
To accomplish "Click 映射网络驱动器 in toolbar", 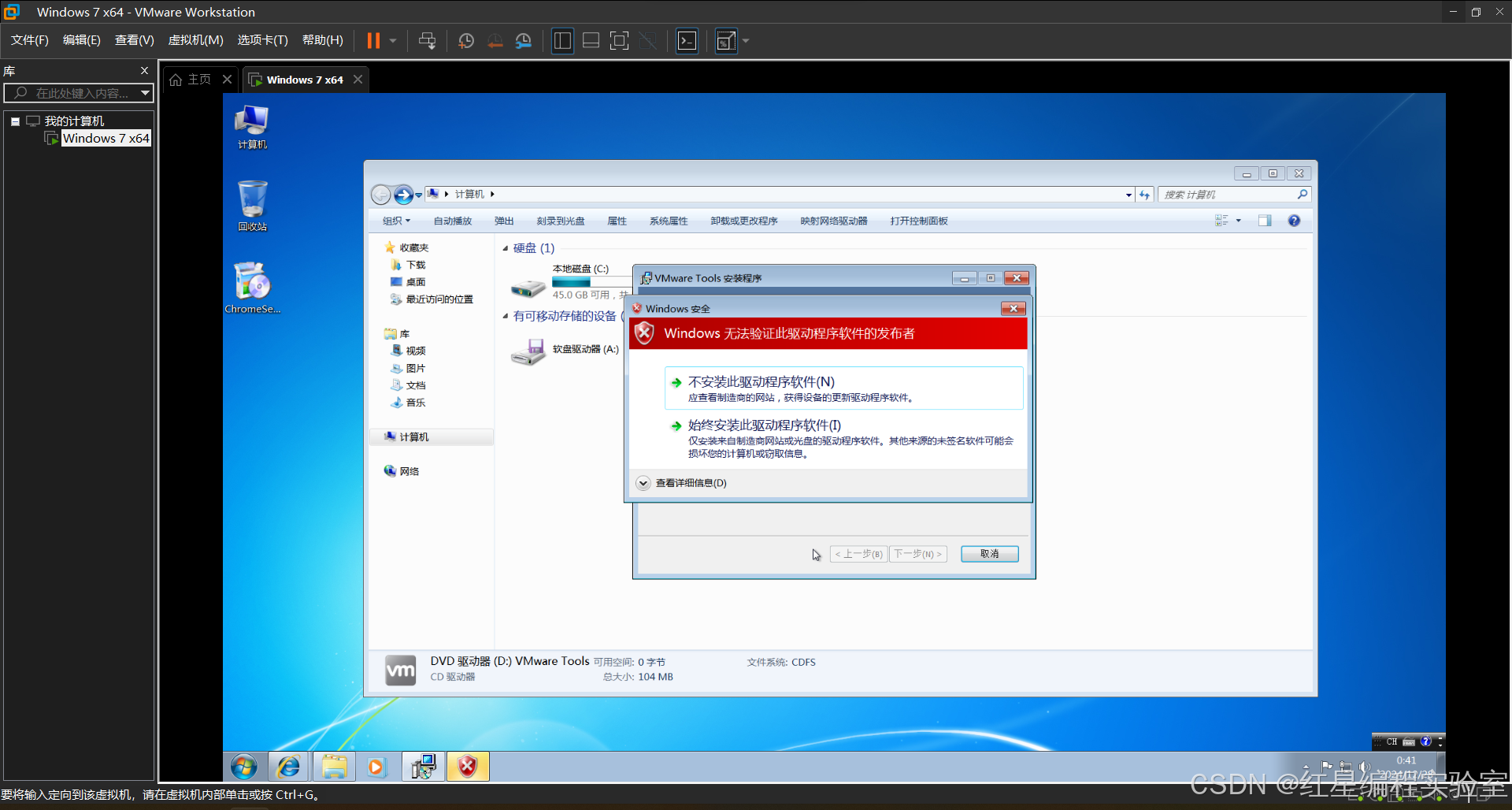I will pyautogui.click(x=834, y=221).
